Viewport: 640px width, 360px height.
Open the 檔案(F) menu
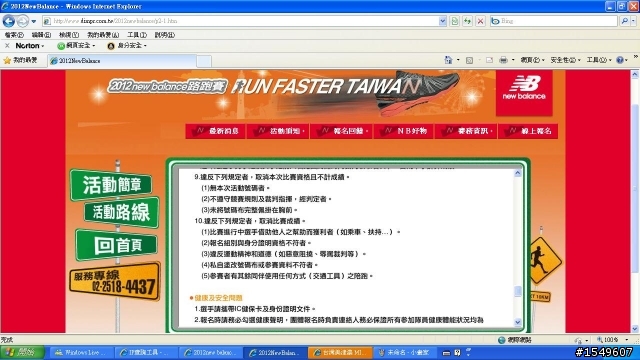(14, 35)
